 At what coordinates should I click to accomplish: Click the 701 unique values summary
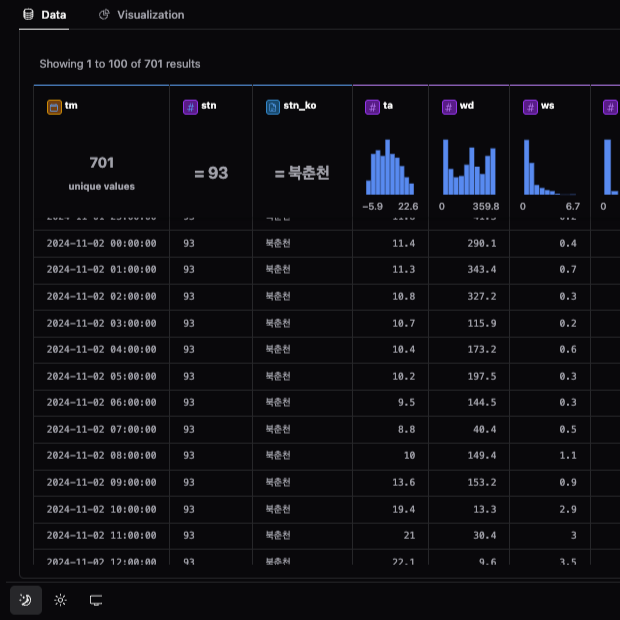coord(101,172)
